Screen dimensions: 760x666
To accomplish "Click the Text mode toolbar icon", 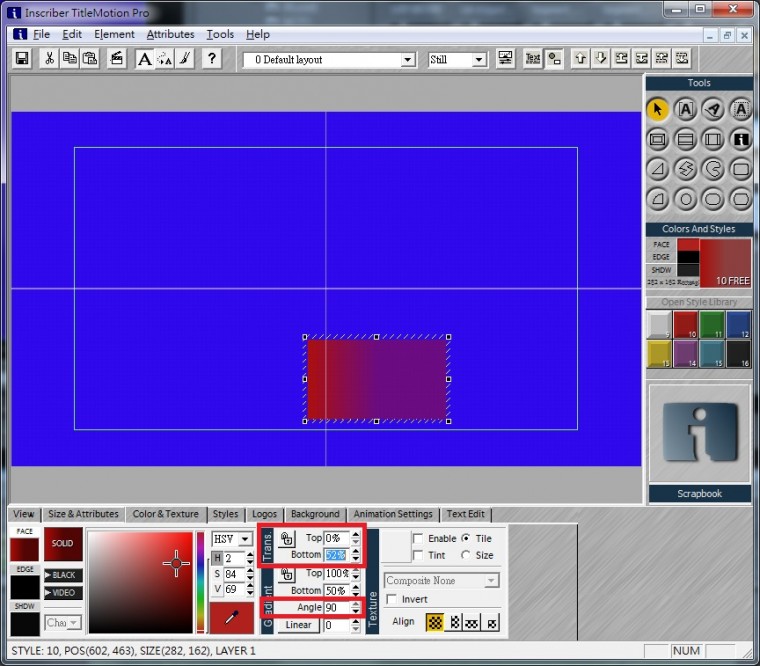I will tap(533, 59).
